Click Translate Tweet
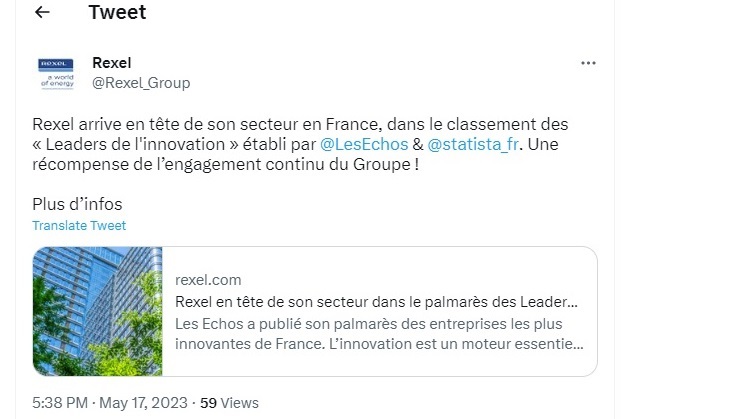 (79, 226)
